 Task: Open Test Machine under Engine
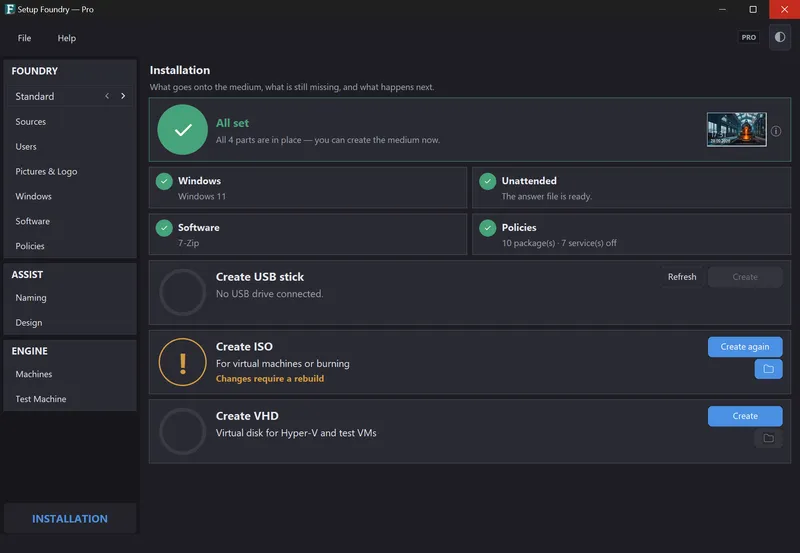(x=70, y=399)
